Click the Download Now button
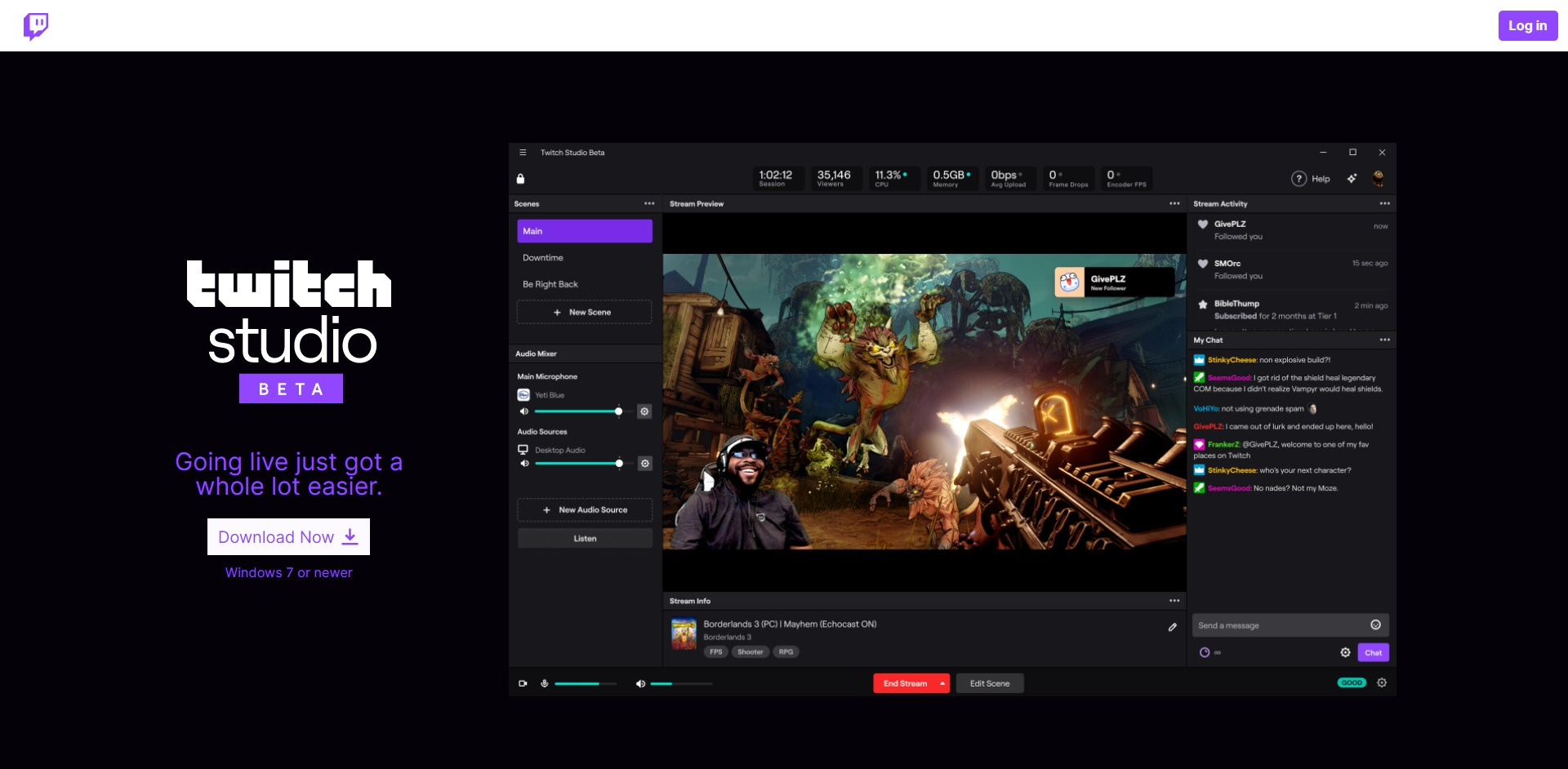The height and width of the screenshot is (769, 1568). 288,536
